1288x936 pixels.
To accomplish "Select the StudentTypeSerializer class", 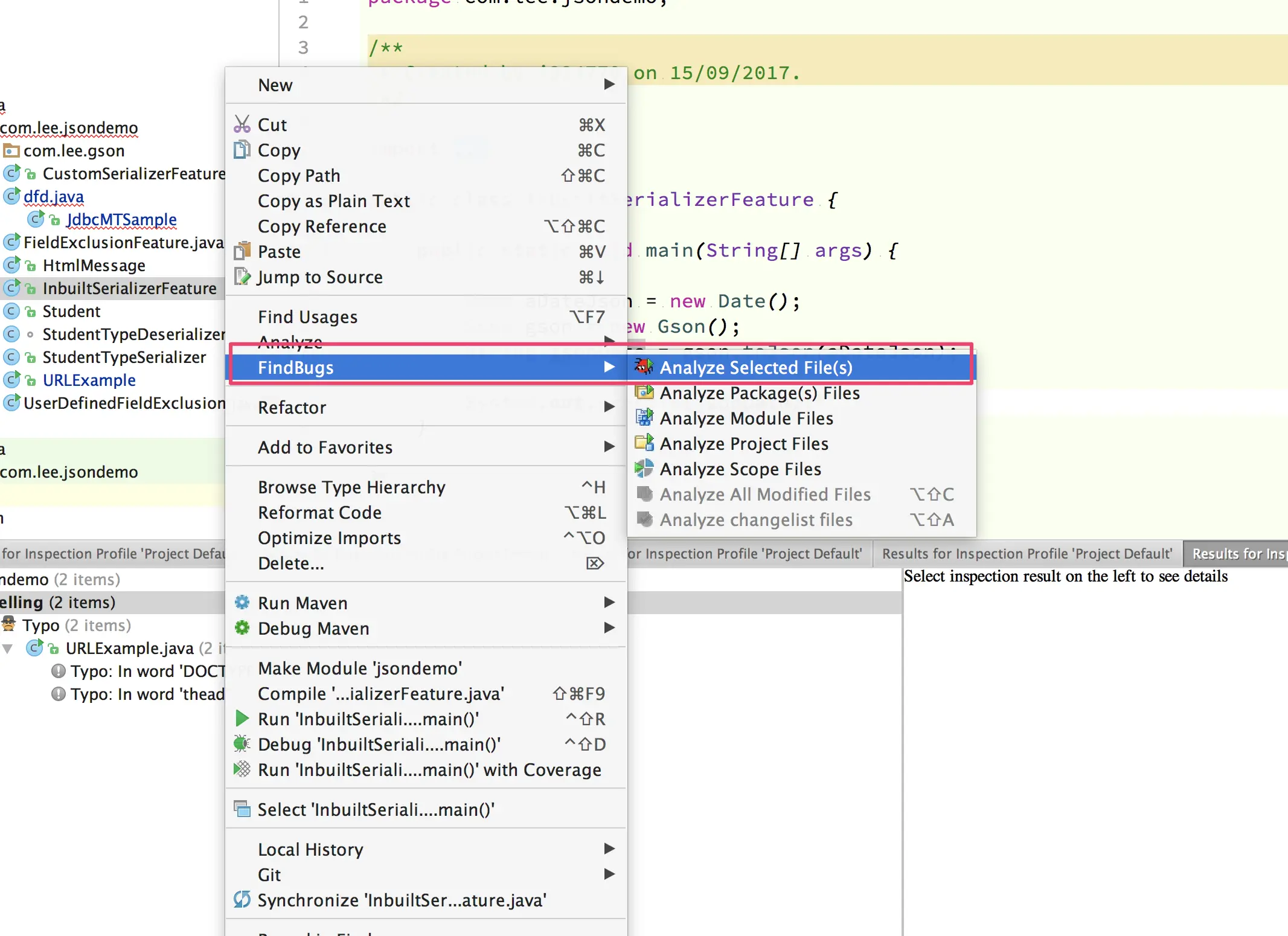I will pyautogui.click(x=124, y=357).
